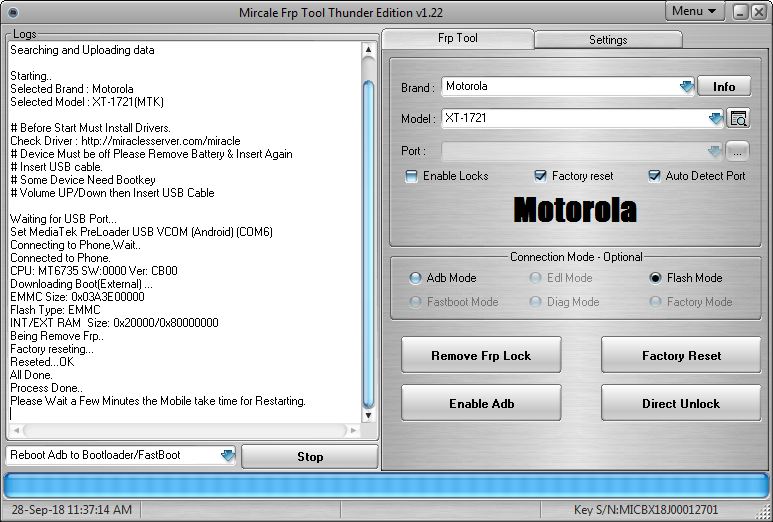This screenshot has width=773, height=522.
Task: Uncheck the Factory reset checkbox
Action: coord(540,176)
